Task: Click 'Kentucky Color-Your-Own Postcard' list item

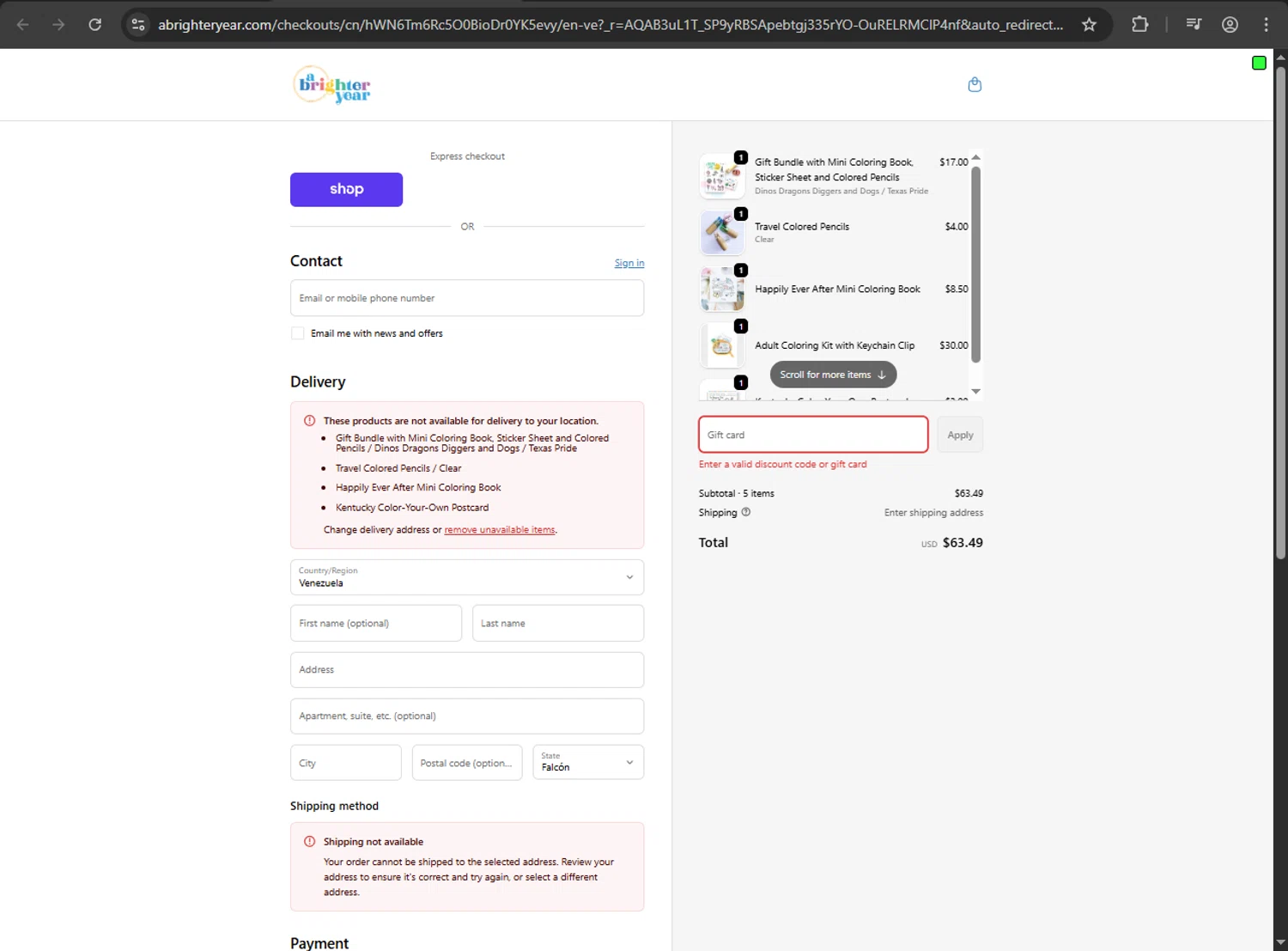Action: [x=412, y=508]
